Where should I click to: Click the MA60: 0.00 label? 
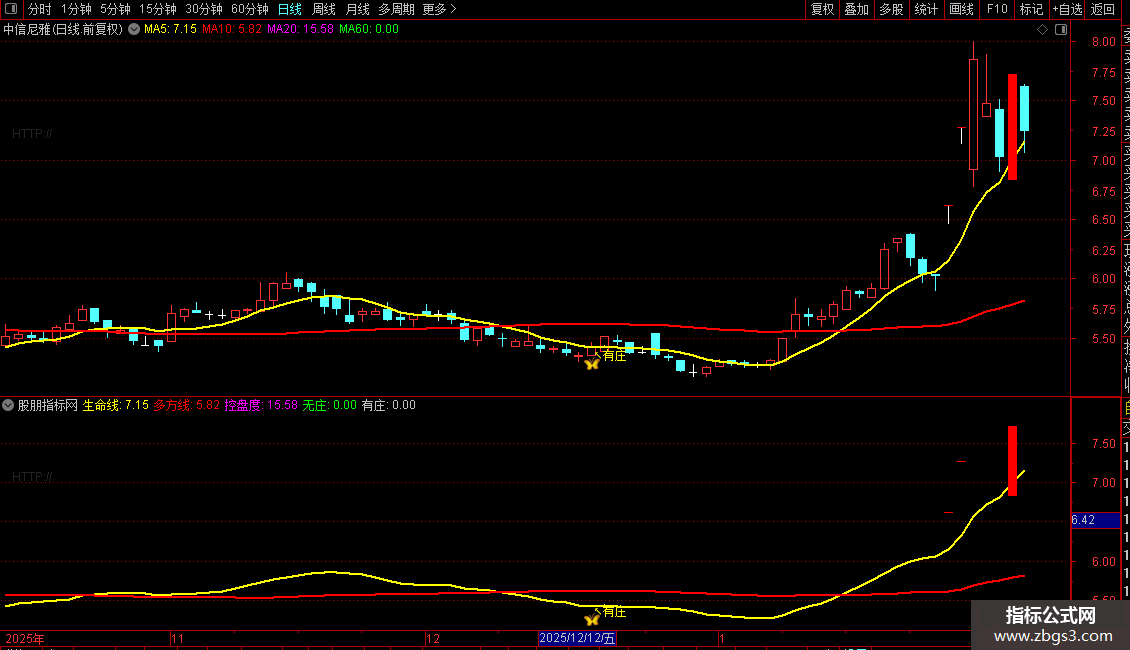click(368, 30)
